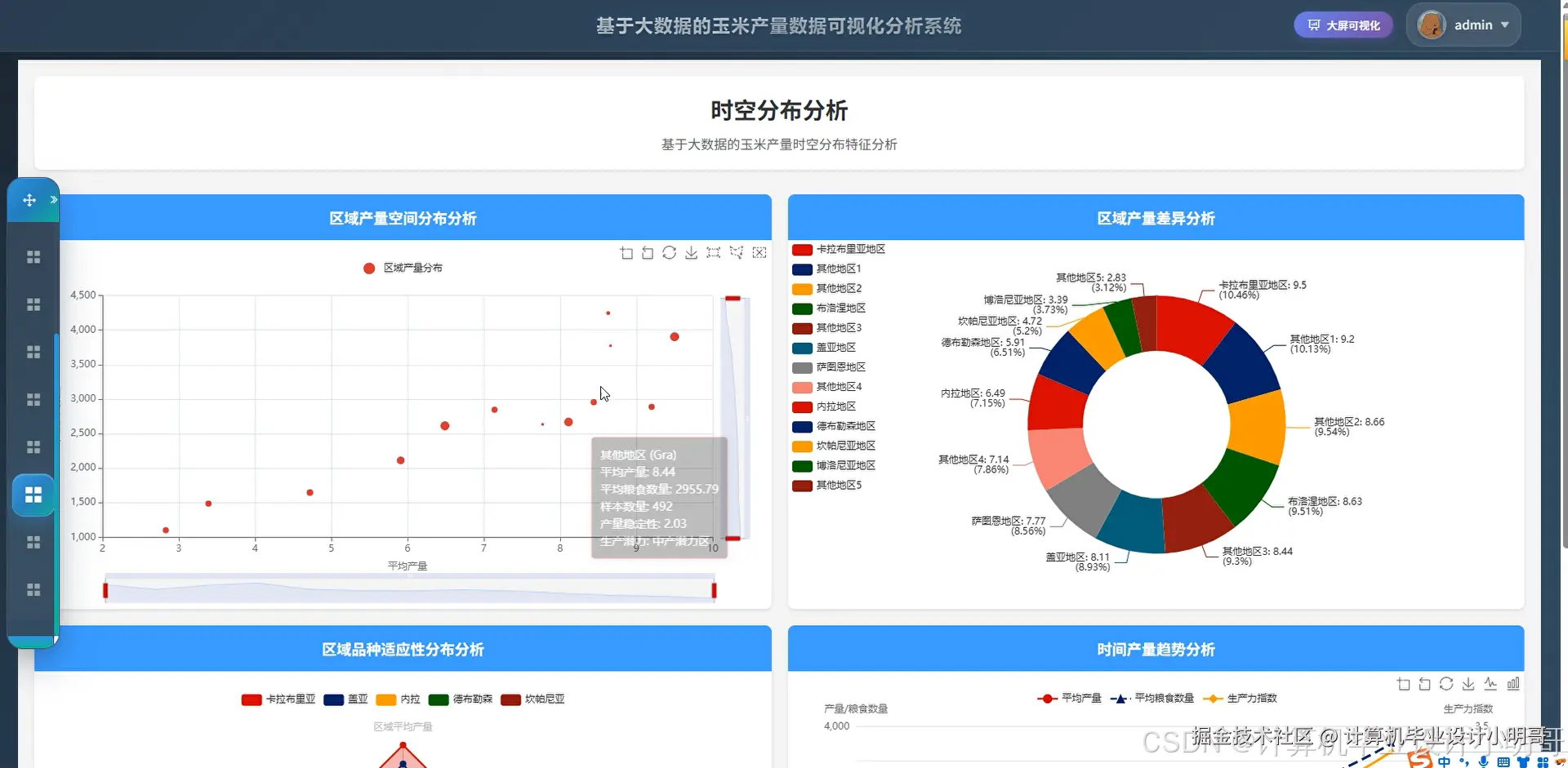Select the highlighted grid module in the sidebar

(33, 494)
